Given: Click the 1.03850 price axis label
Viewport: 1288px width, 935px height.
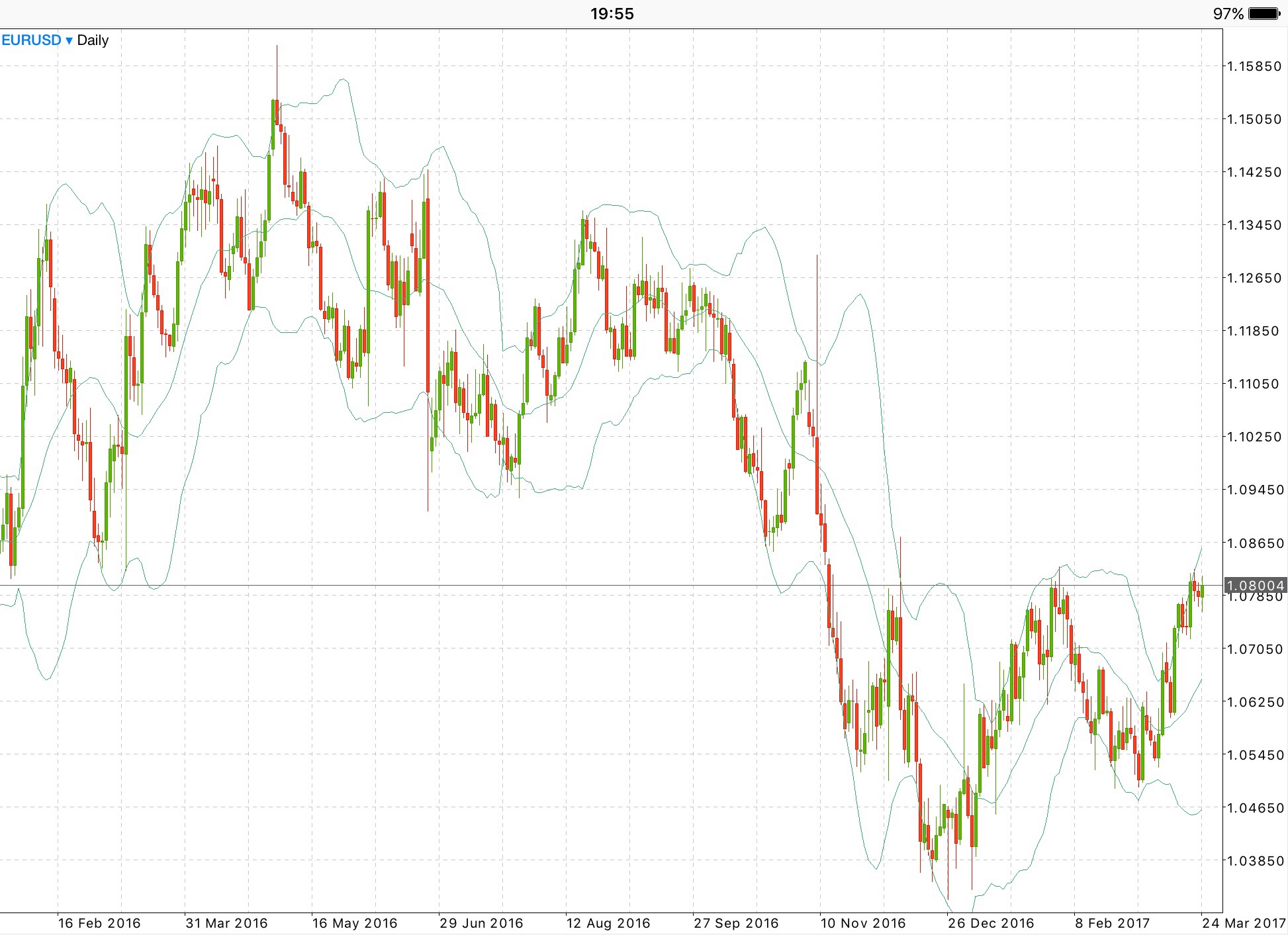Looking at the screenshot, I should [x=1256, y=861].
